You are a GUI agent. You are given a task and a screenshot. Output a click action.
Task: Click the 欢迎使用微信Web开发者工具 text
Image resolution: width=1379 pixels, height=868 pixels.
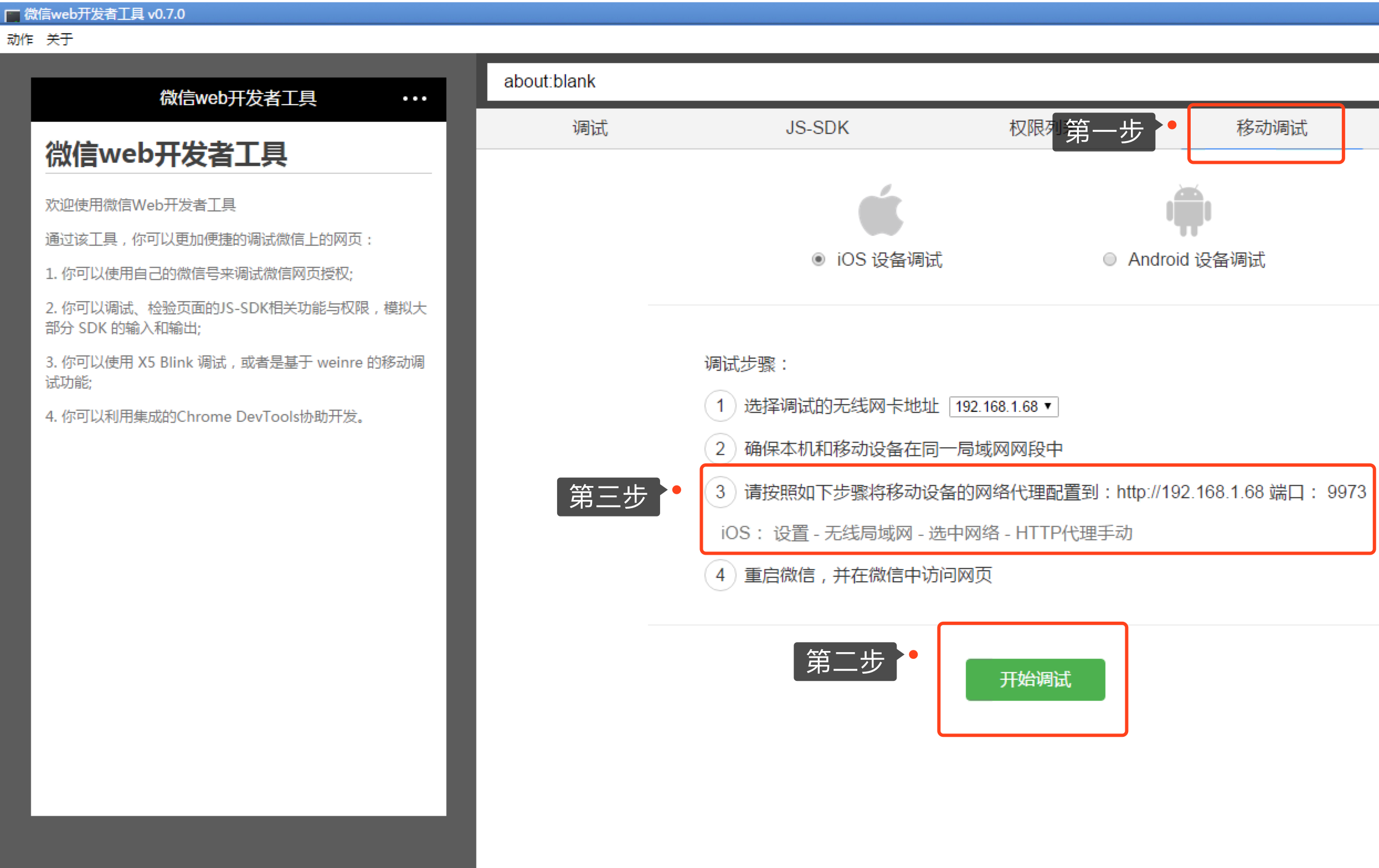coord(140,205)
